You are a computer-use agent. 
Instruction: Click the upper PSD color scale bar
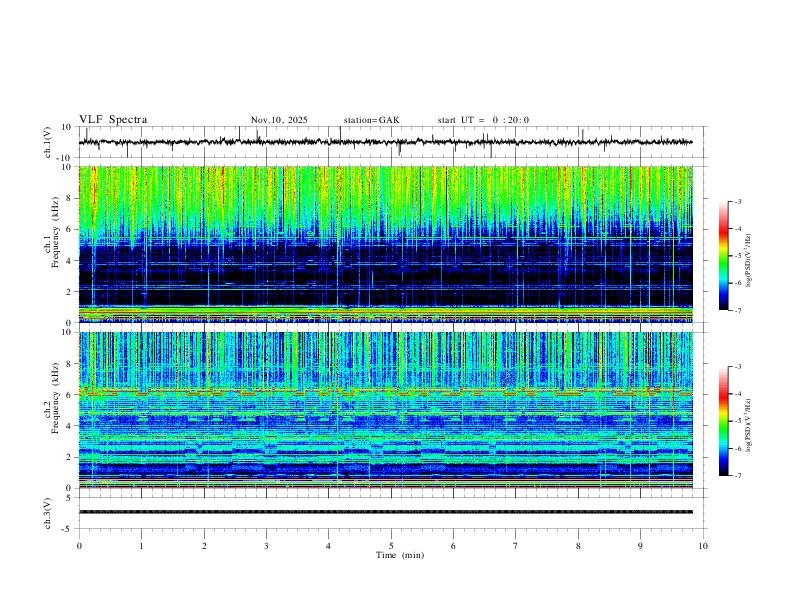coord(723,256)
